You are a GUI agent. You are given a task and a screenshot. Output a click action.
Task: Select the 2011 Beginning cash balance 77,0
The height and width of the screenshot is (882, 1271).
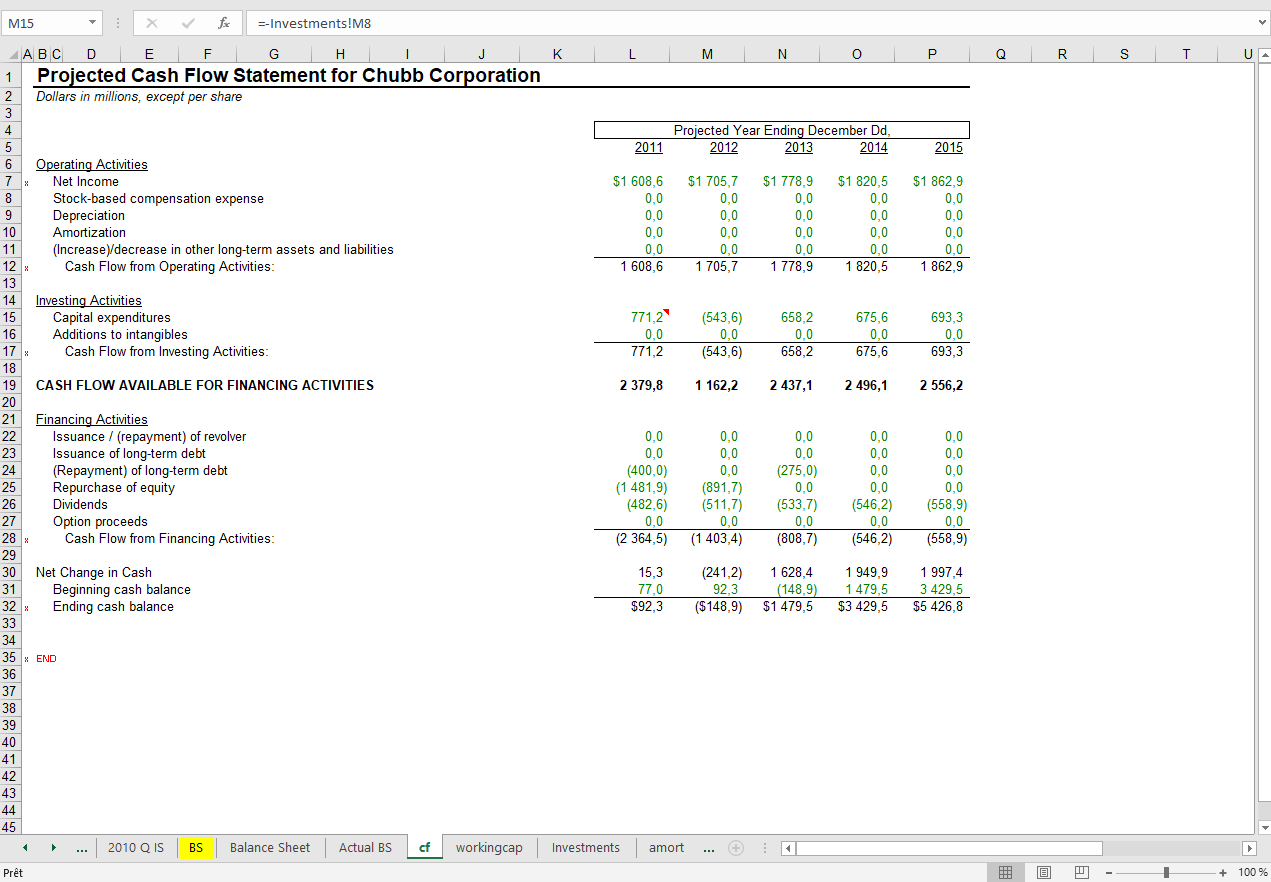pyautogui.click(x=632, y=589)
